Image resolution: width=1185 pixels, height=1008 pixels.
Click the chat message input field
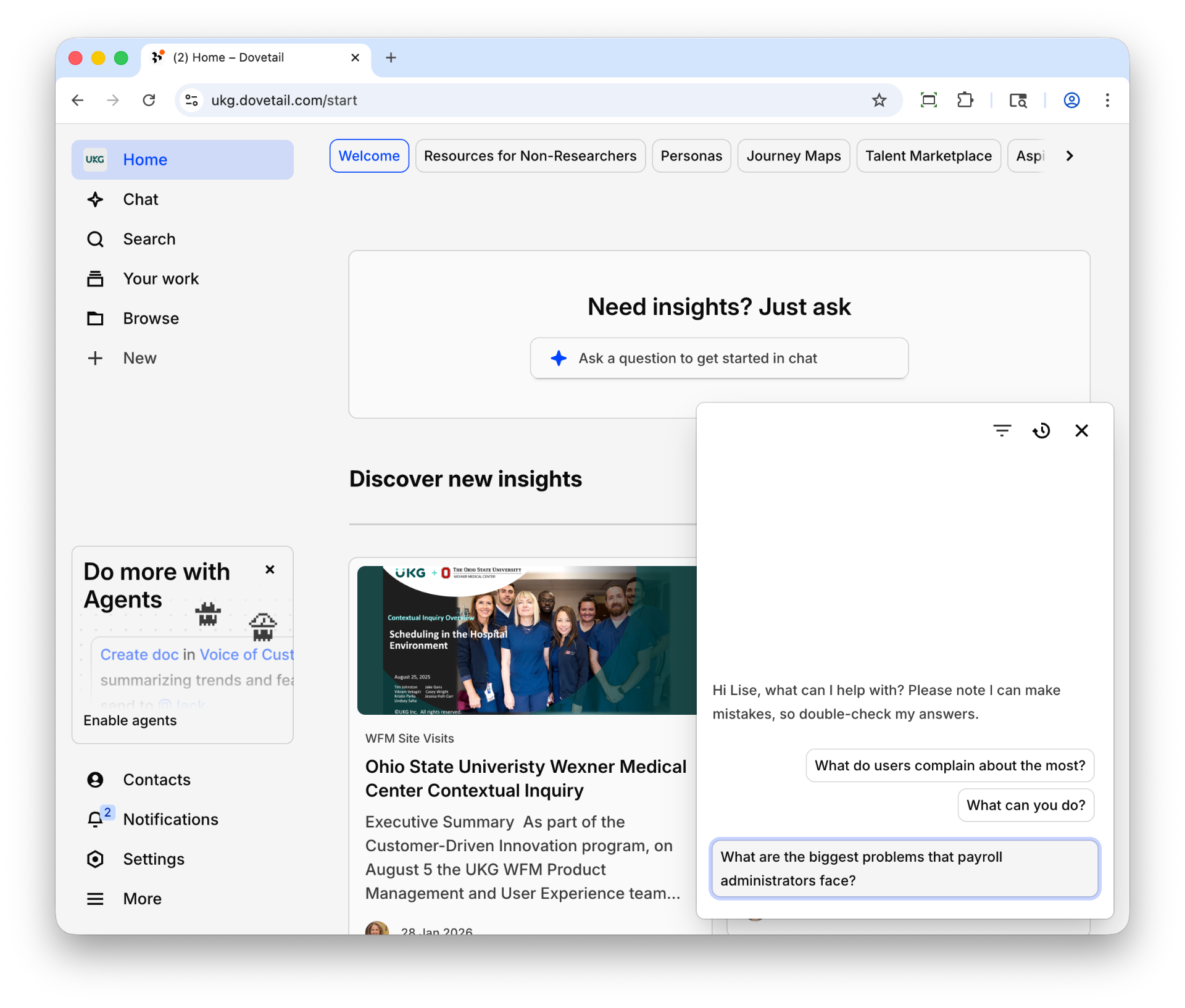(x=904, y=868)
